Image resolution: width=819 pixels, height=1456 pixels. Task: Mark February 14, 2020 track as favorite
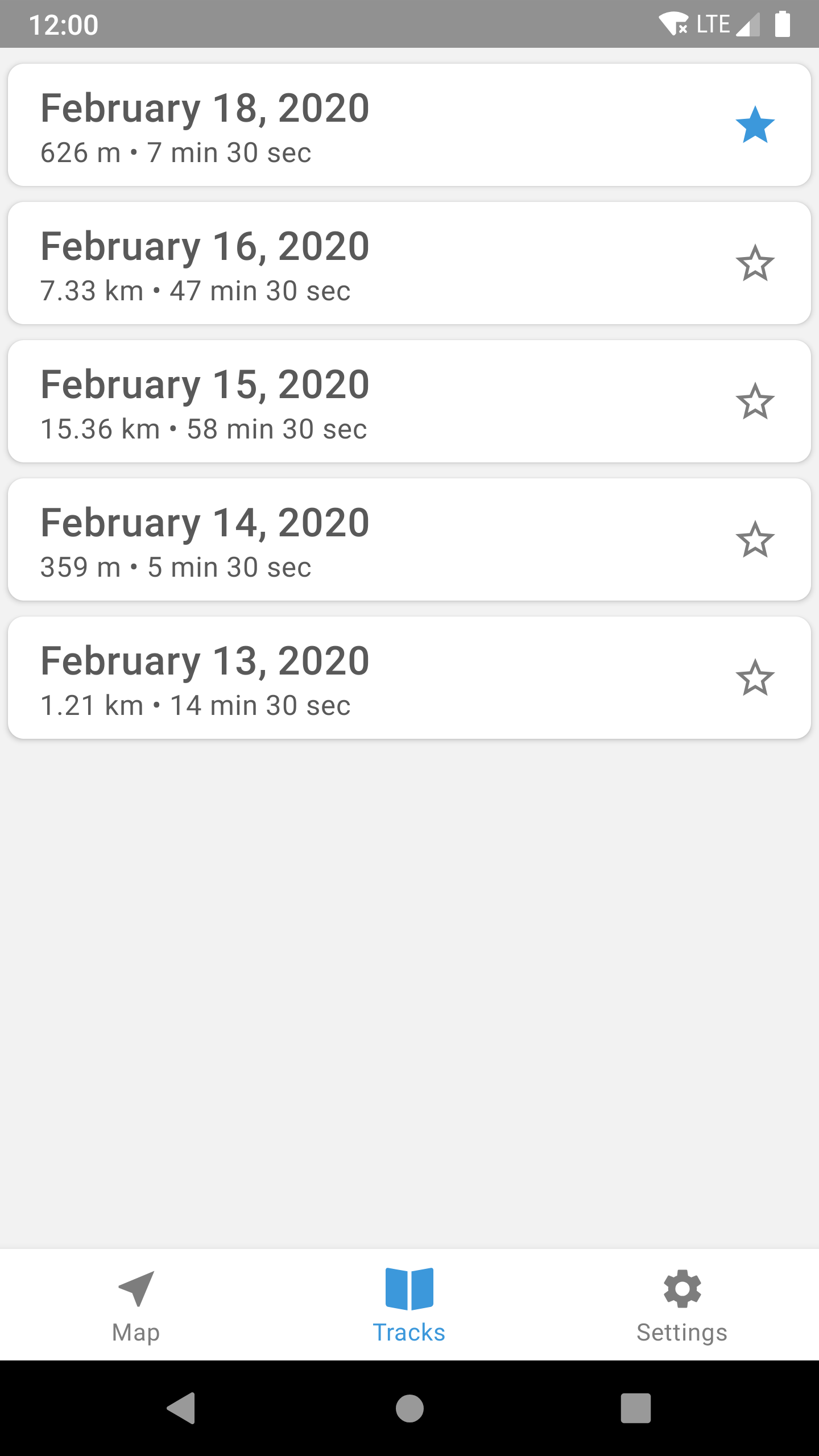tap(755, 539)
